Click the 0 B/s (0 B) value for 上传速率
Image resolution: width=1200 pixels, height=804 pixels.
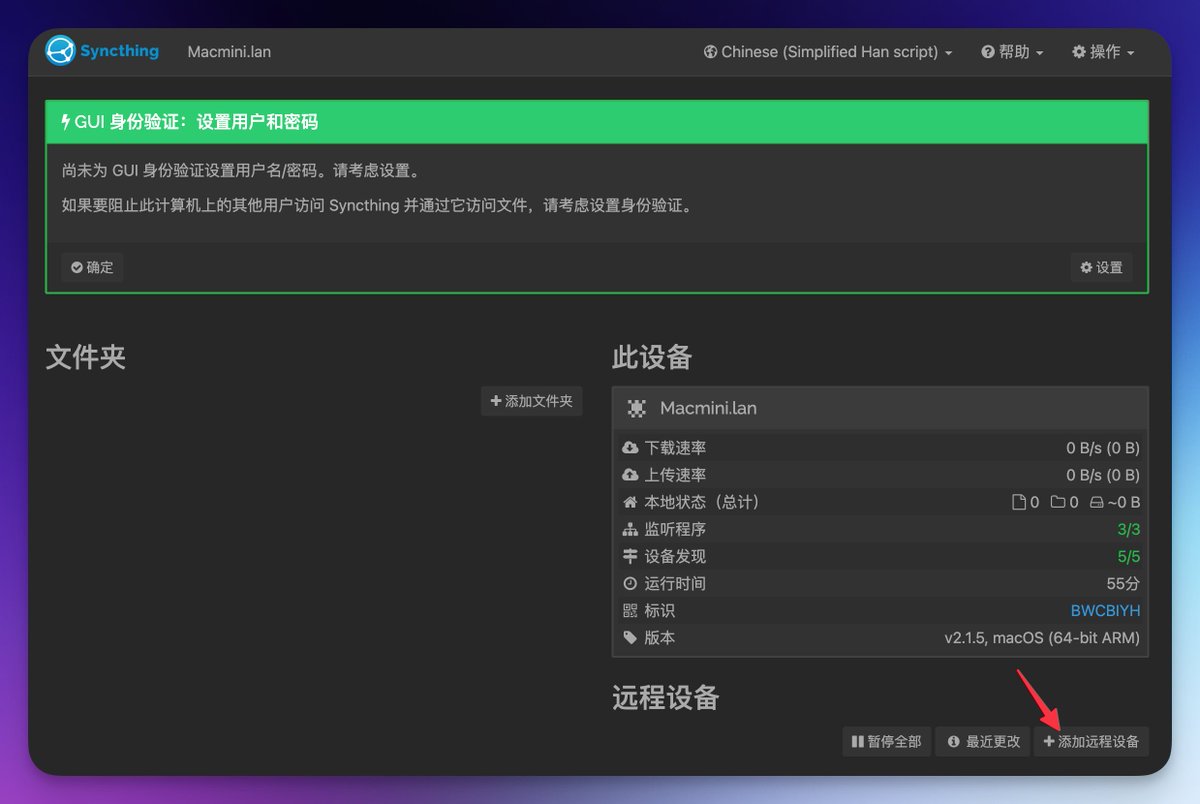(1103, 475)
